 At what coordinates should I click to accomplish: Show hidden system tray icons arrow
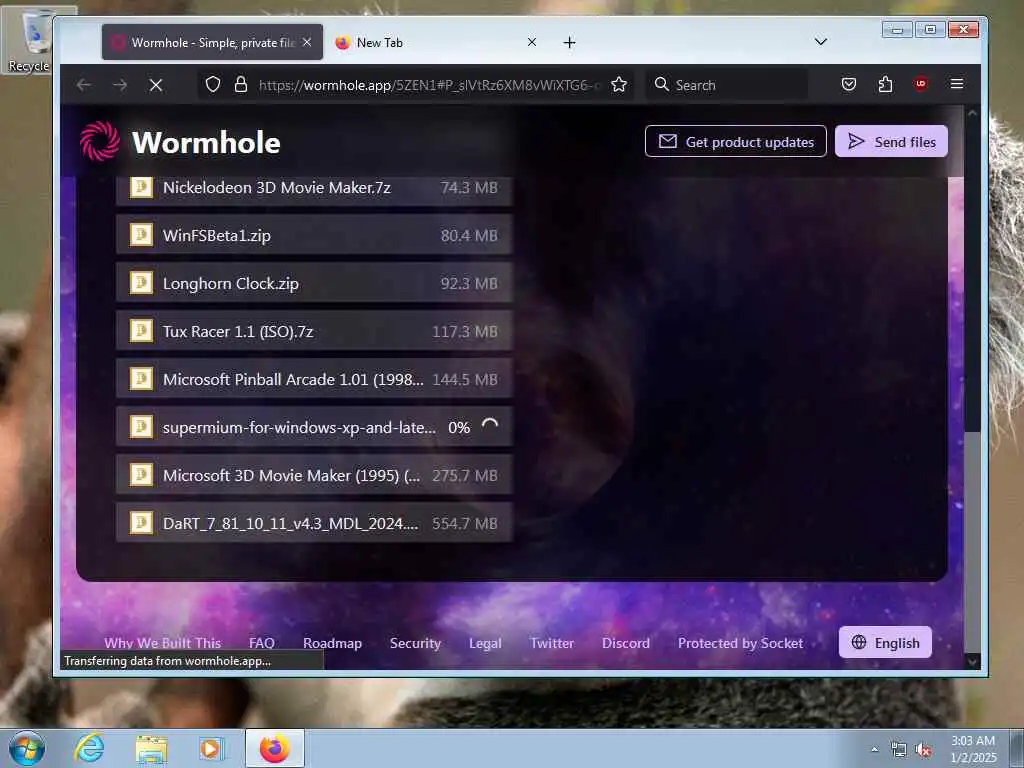coord(874,749)
